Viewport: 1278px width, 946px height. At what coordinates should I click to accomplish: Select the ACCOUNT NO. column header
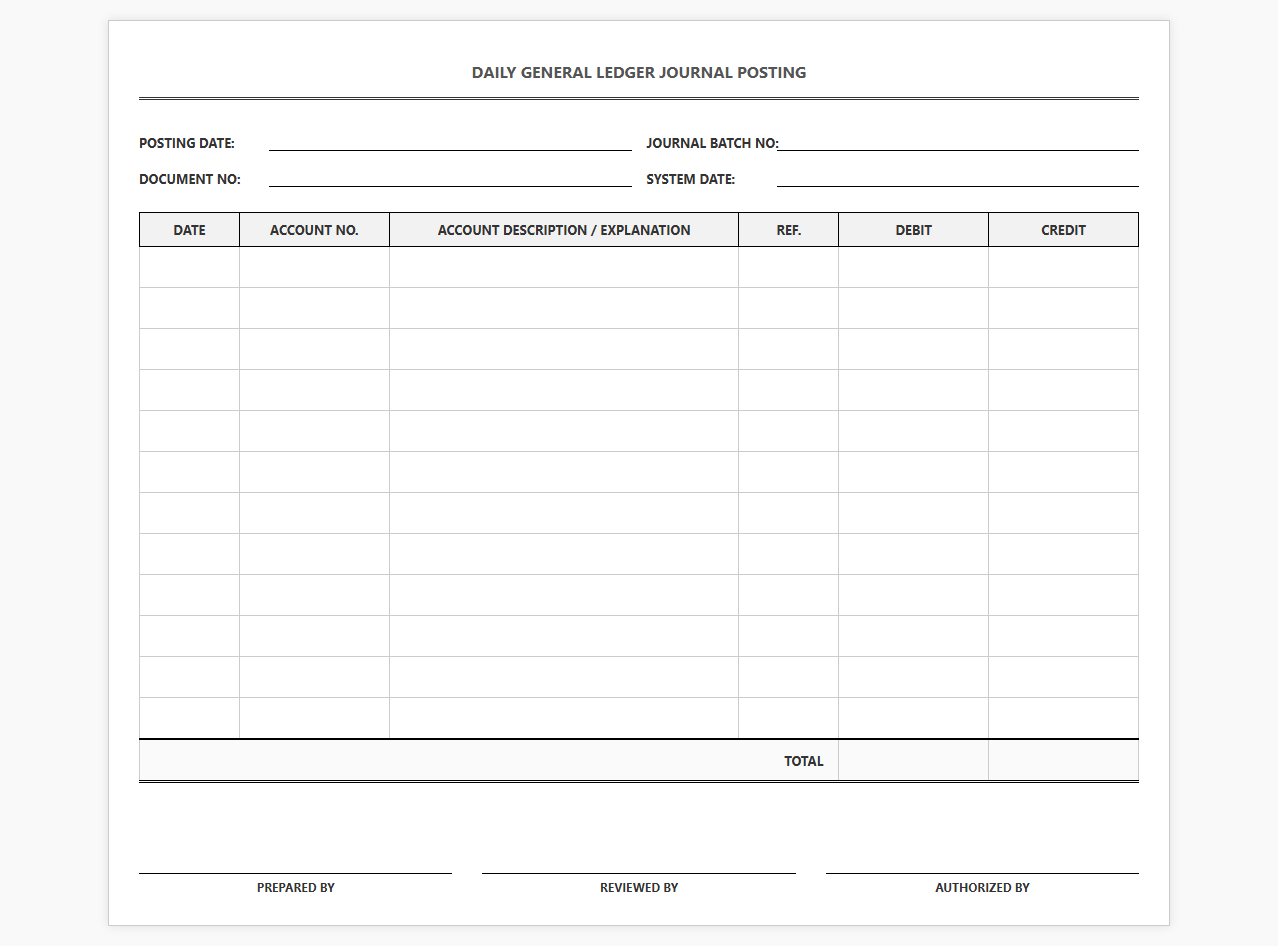point(314,230)
